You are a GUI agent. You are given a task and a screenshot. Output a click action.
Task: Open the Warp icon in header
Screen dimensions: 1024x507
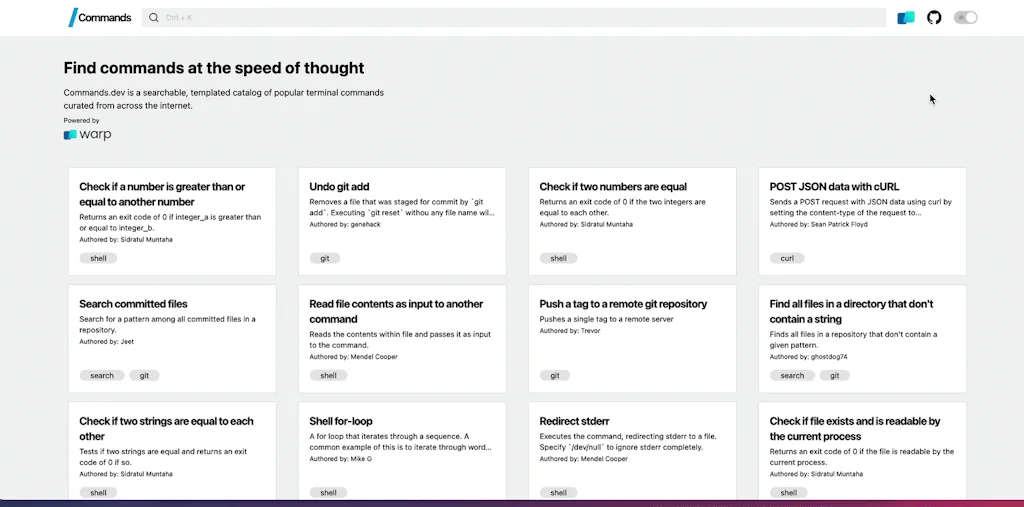(x=906, y=17)
